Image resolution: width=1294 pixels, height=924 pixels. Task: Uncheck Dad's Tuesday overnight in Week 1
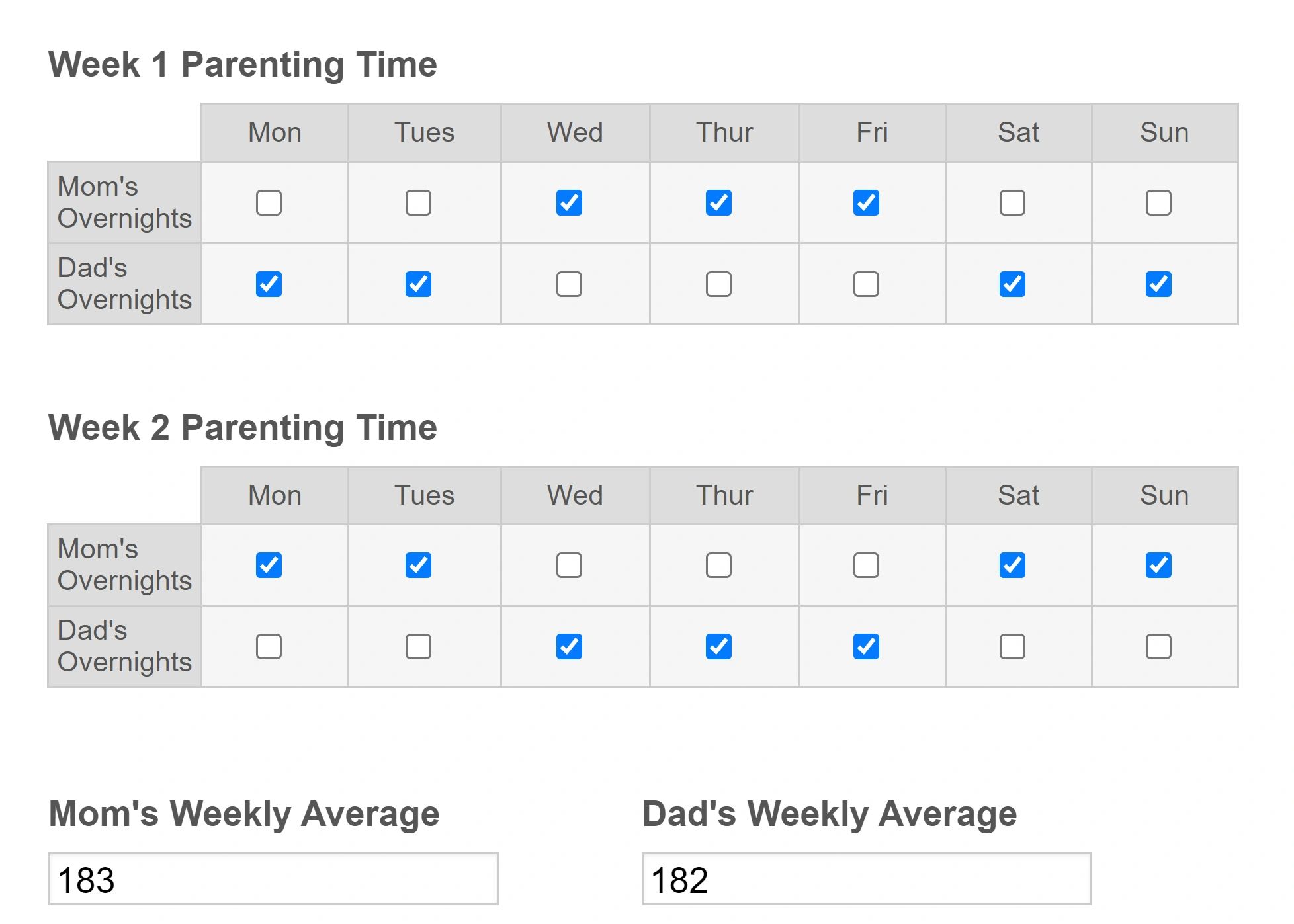click(417, 284)
